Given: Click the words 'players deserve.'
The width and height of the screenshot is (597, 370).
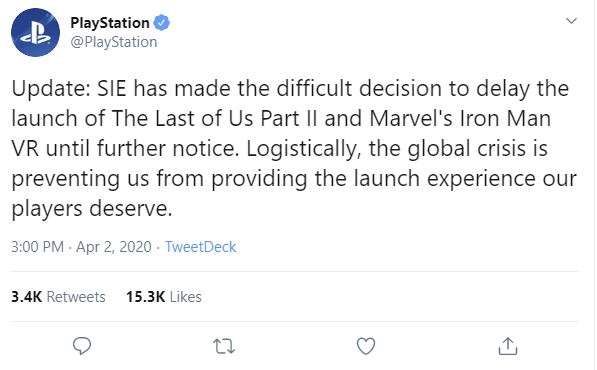Looking at the screenshot, I should click(x=92, y=209).
